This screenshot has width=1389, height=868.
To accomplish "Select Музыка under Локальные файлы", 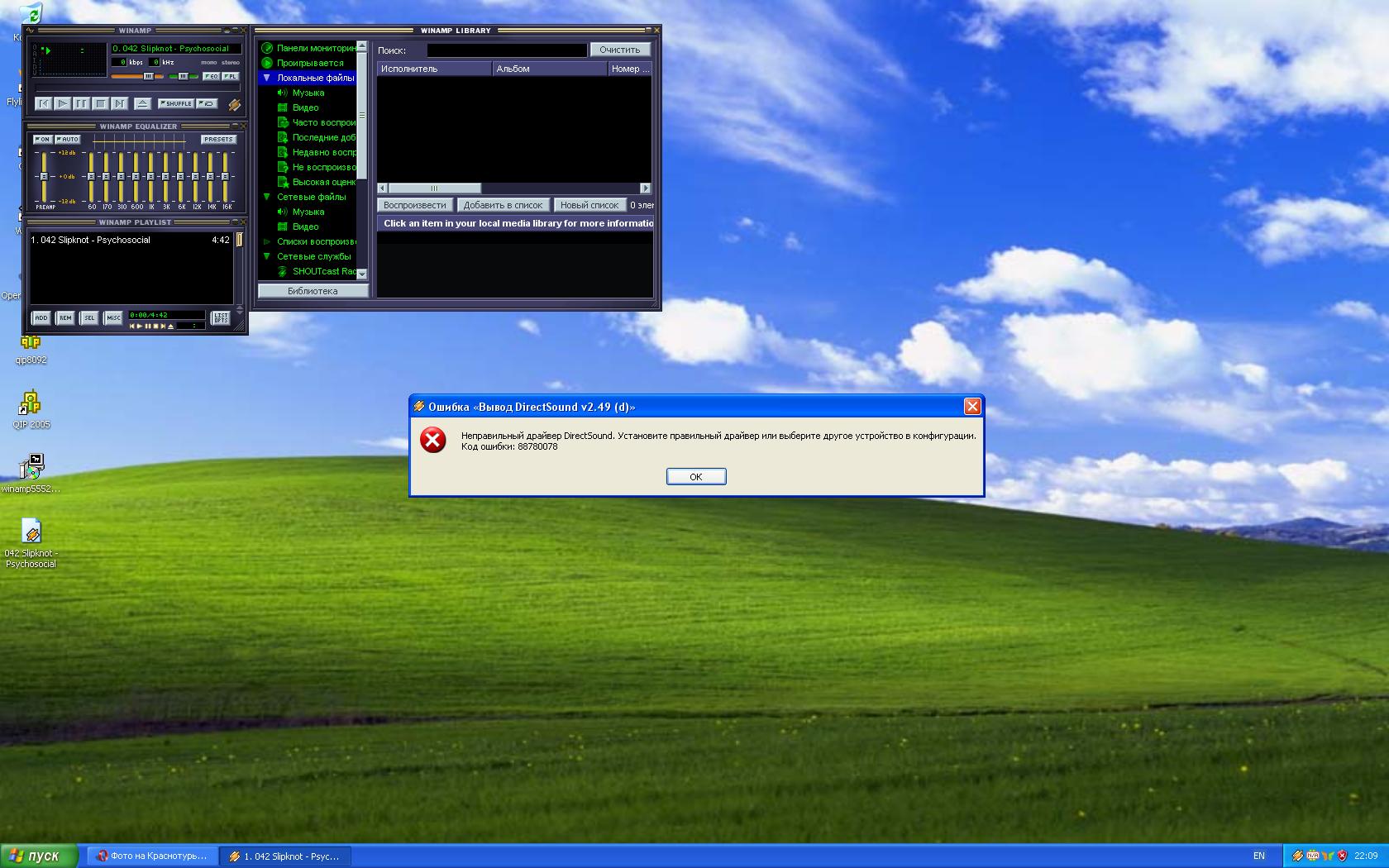I will pos(308,93).
